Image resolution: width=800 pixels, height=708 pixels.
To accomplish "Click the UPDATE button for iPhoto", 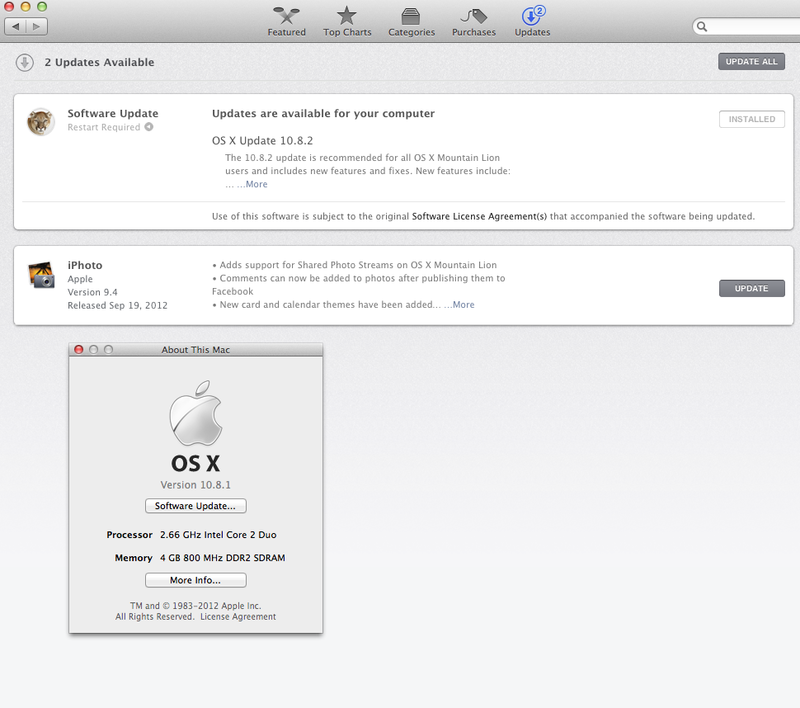I will [x=752, y=288].
